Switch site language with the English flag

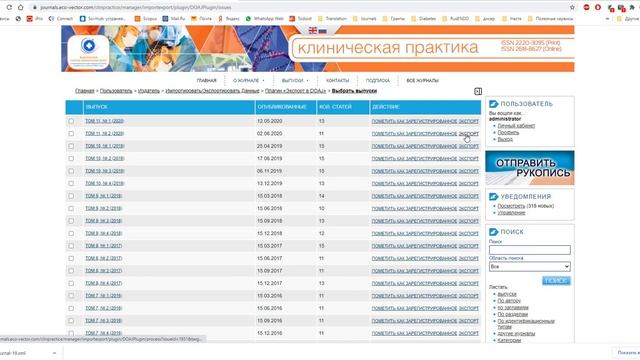313,31
